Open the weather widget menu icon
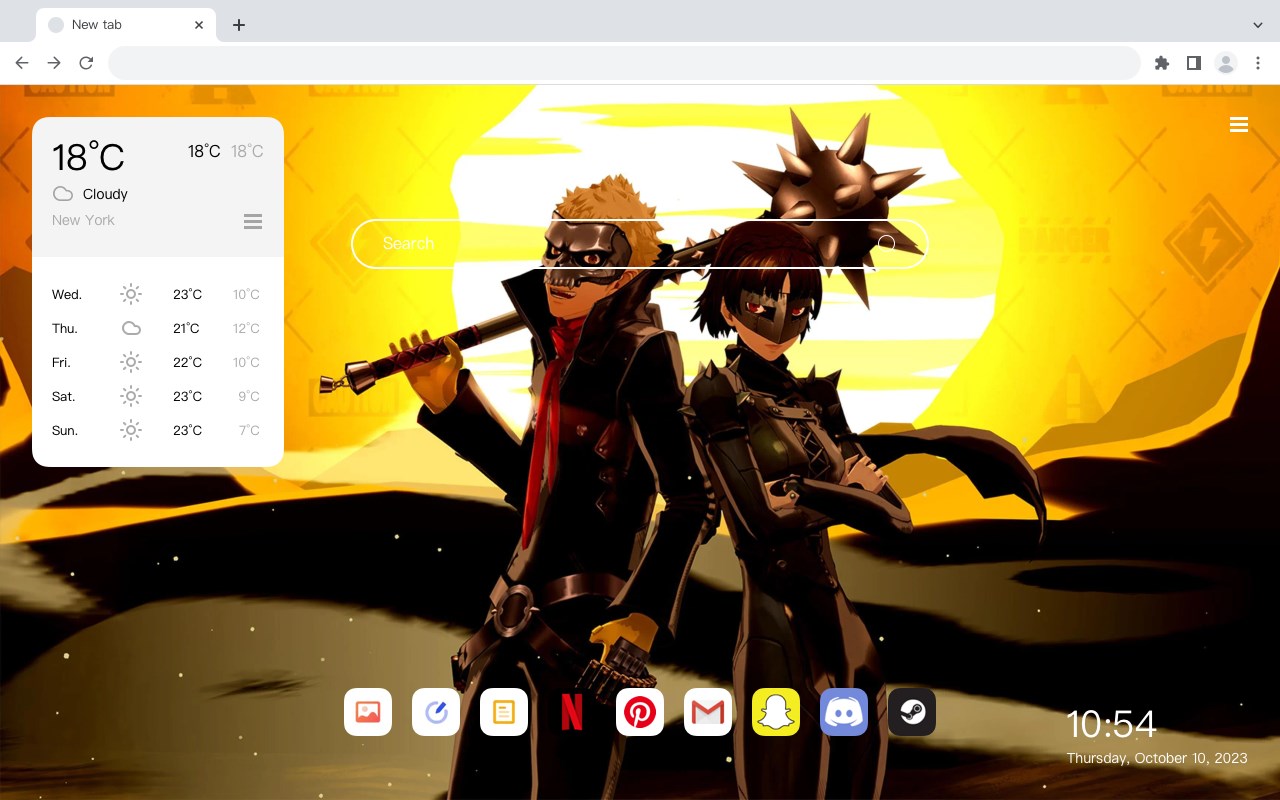1280x800 pixels. (253, 221)
